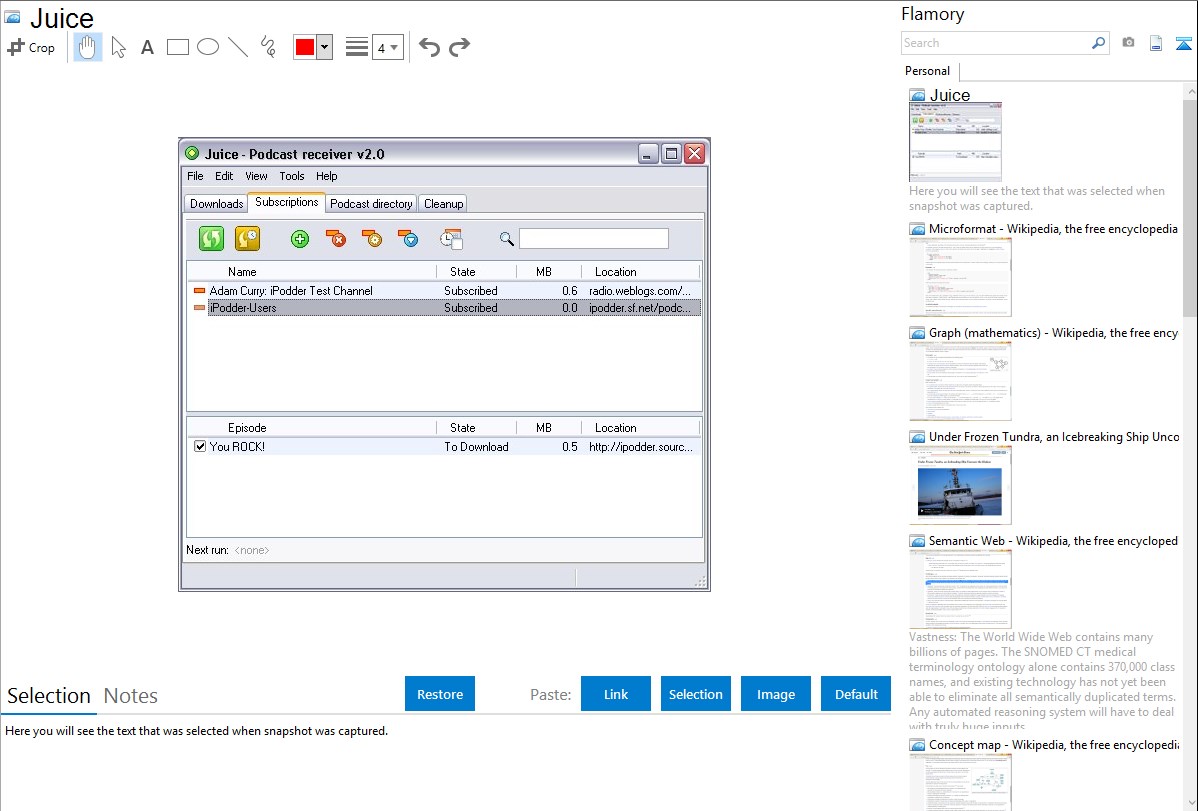The image size is (1198, 811).
Task: Click the Paste Default button
Action: point(856,694)
